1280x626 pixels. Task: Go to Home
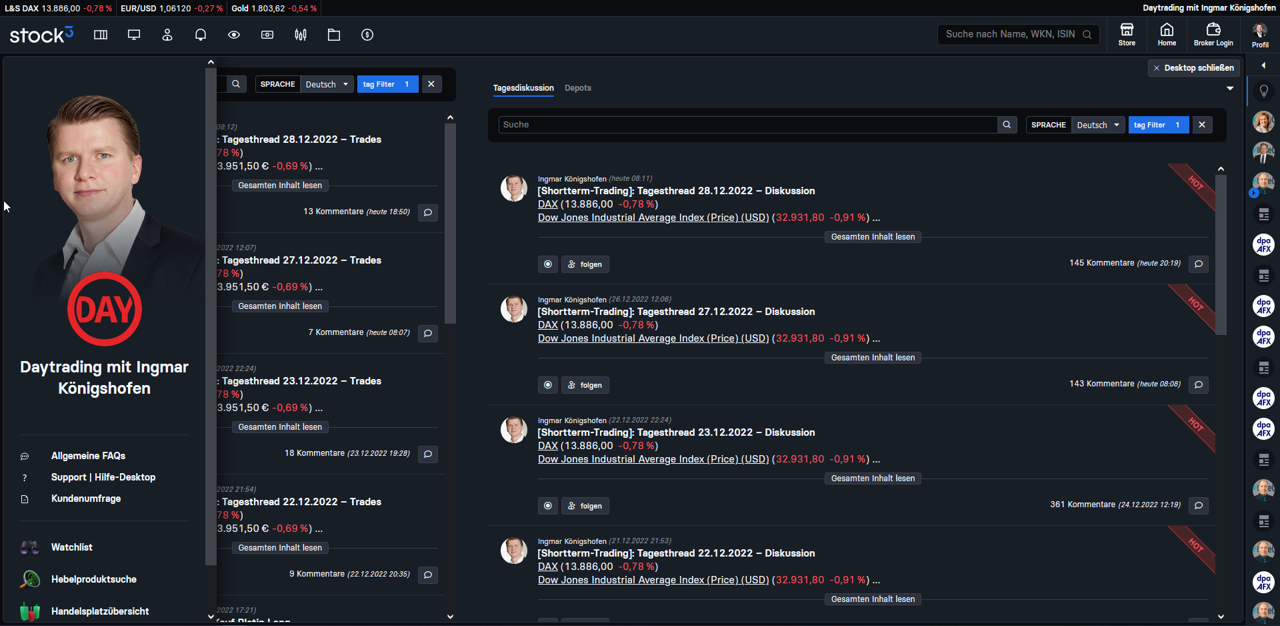[1167, 35]
